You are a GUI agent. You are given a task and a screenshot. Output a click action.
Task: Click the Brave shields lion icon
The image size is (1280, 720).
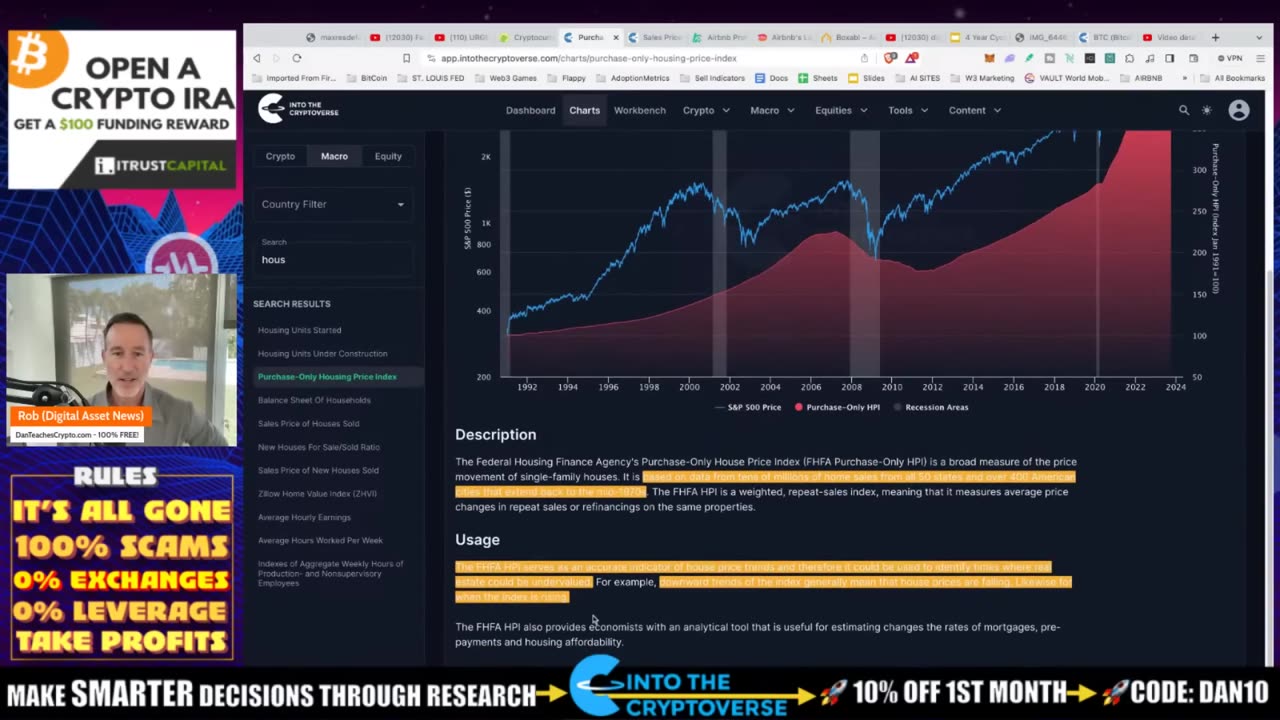coord(890,58)
